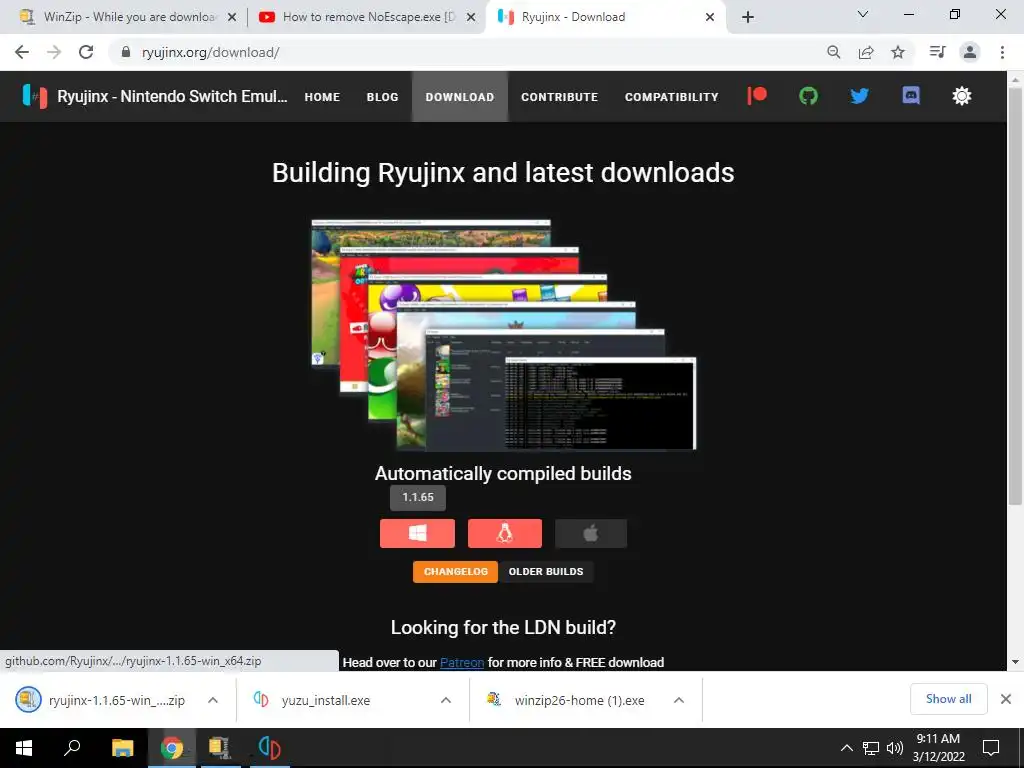Show all downloads

point(948,699)
